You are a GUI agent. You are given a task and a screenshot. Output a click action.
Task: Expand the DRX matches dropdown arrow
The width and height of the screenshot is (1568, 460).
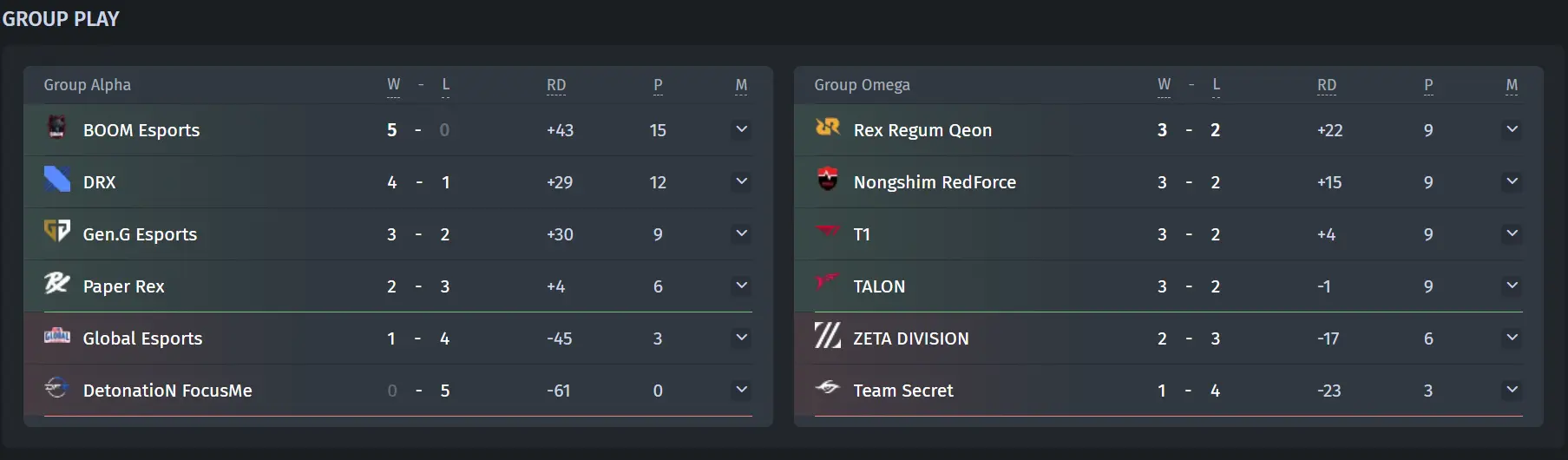point(741,181)
